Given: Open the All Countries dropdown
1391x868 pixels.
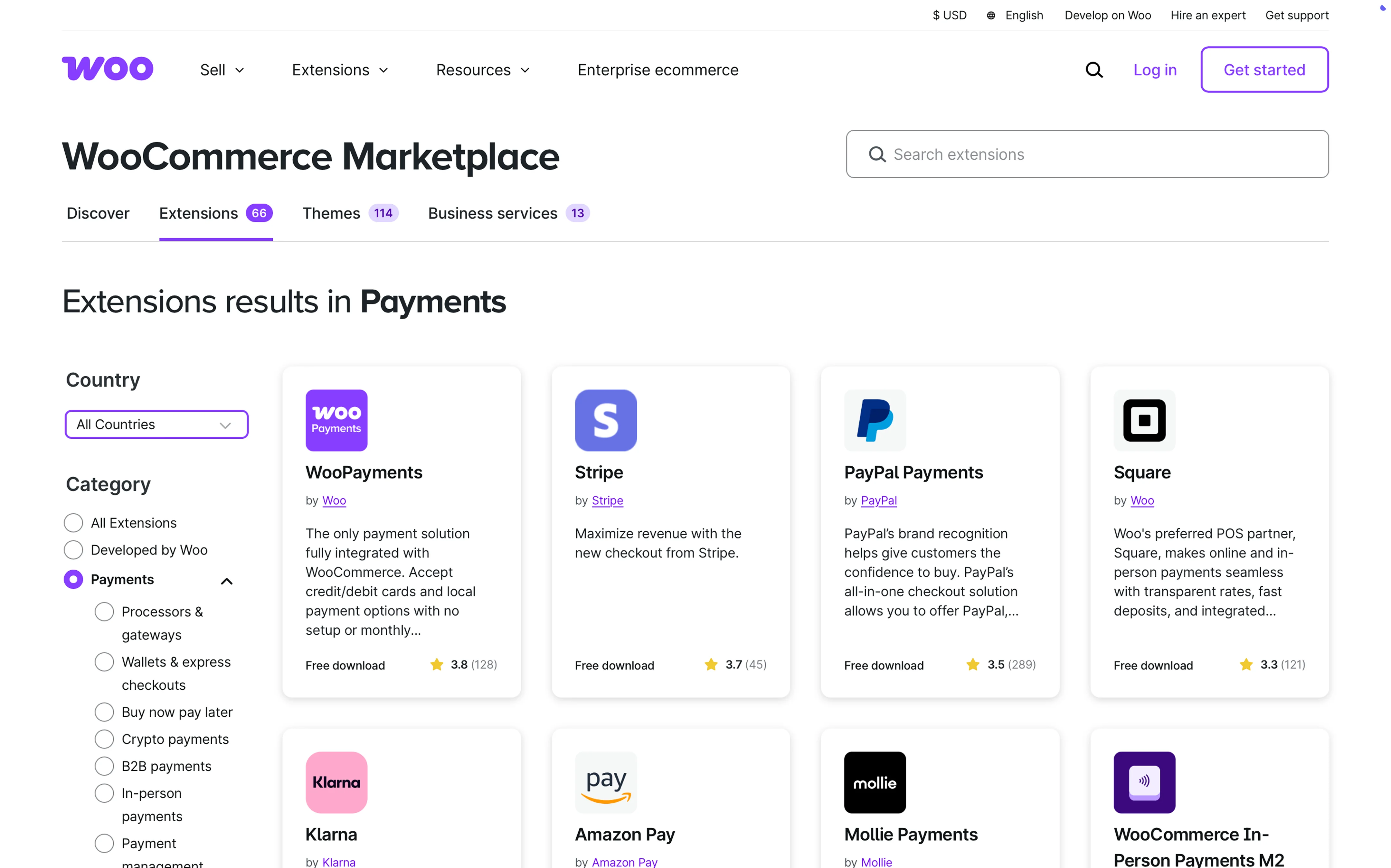Looking at the screenshot, I should tap(156, 424).
